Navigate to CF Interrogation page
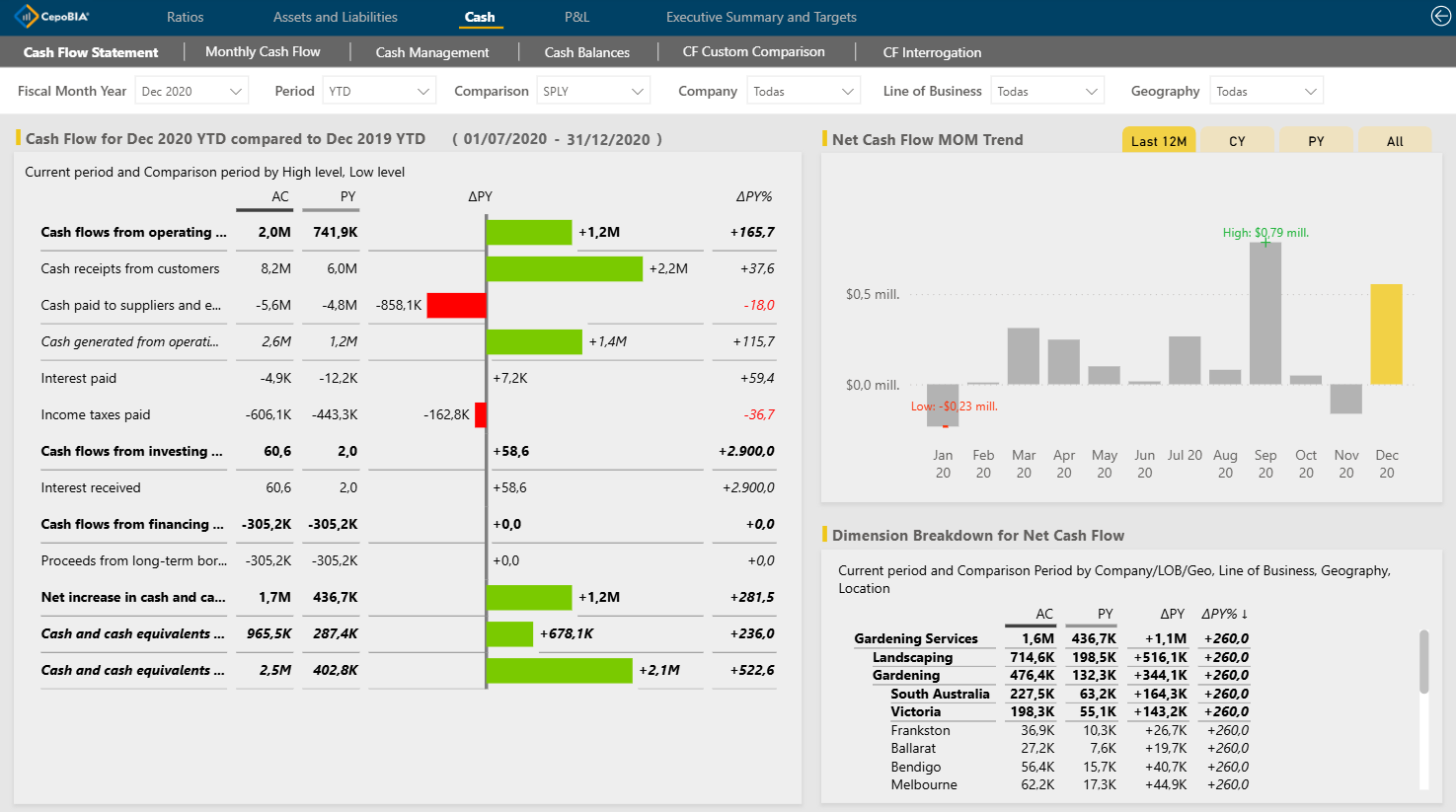The height and width of the screenshot is (812, 1456). (932, 52)
